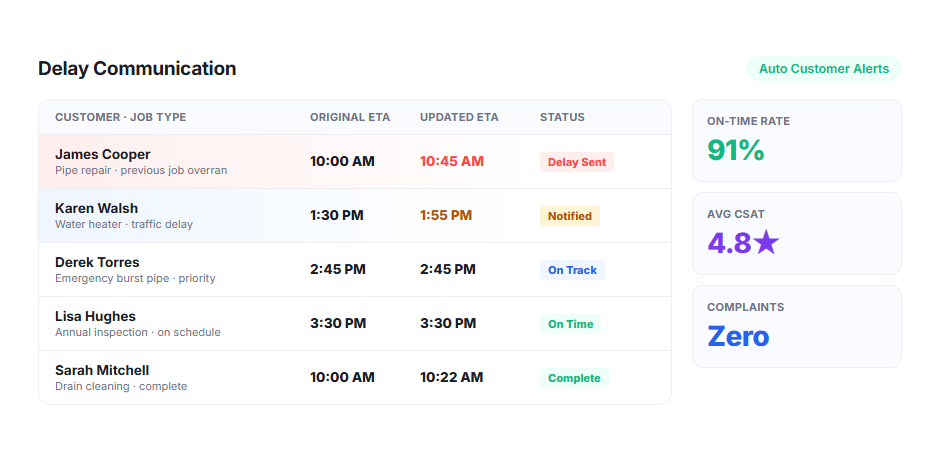Click 'Annual inspection · on schedule' text
The height and width of the screenshot is (460, 940).
tap(138, 332)
